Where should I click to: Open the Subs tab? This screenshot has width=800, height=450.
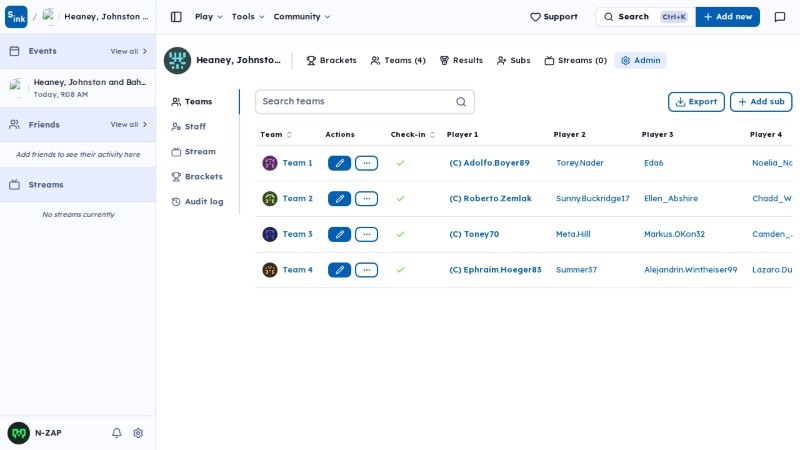pyautogui.click(x=513, y=60)
